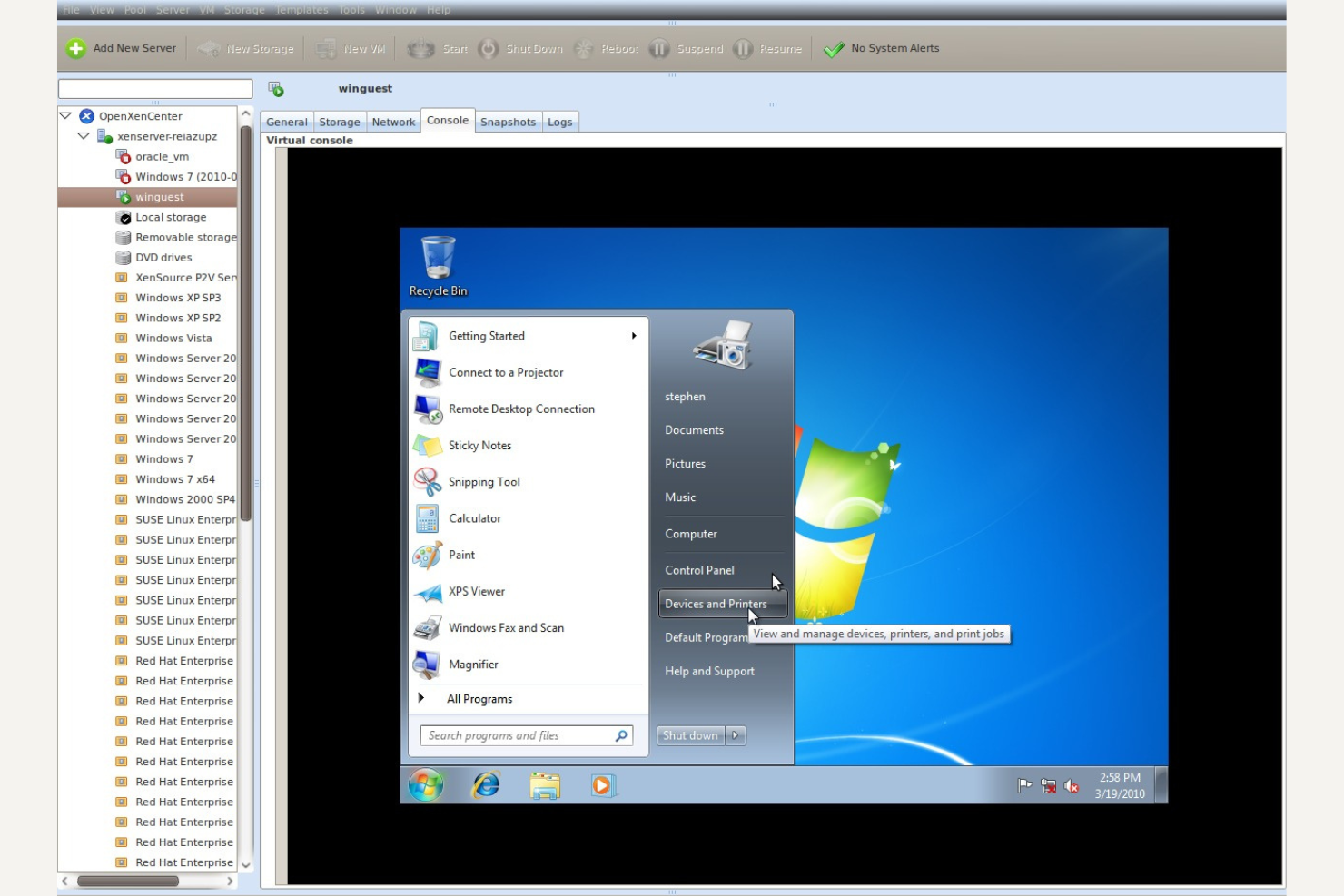Image resolution: width=1344 pixels, height=896 pixels.
Task: Select the New VM toolbar icon
Action: click(x=324, y=48)
